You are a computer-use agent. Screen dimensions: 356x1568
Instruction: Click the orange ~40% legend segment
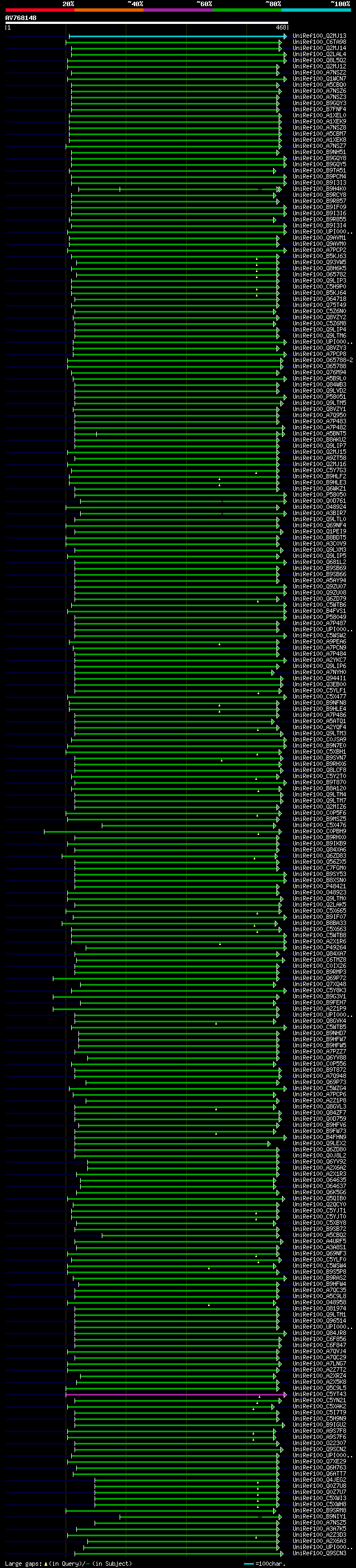109,10
